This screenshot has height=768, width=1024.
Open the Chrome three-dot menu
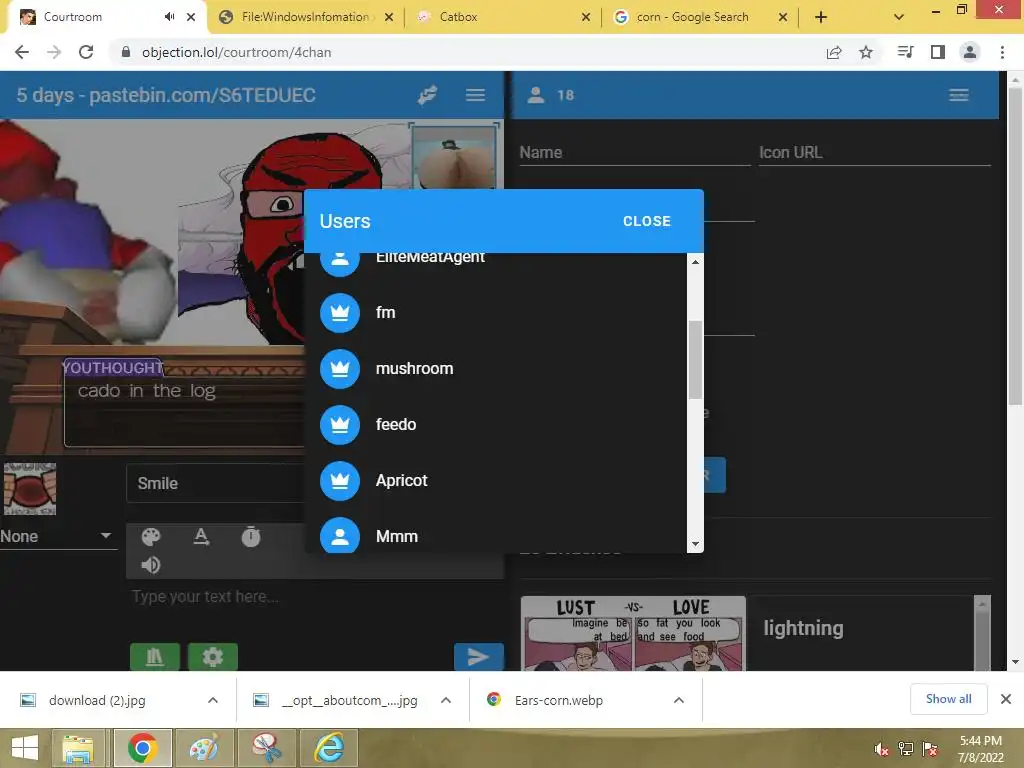click(x=1002, y=52)
